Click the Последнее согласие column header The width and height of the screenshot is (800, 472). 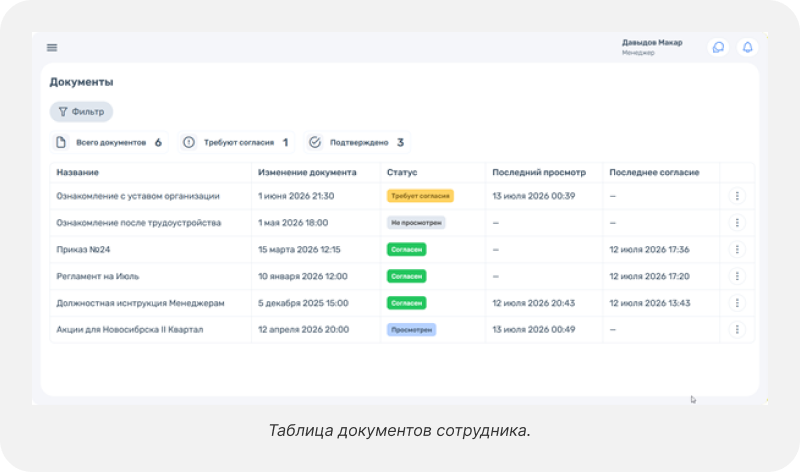point(654,172)
